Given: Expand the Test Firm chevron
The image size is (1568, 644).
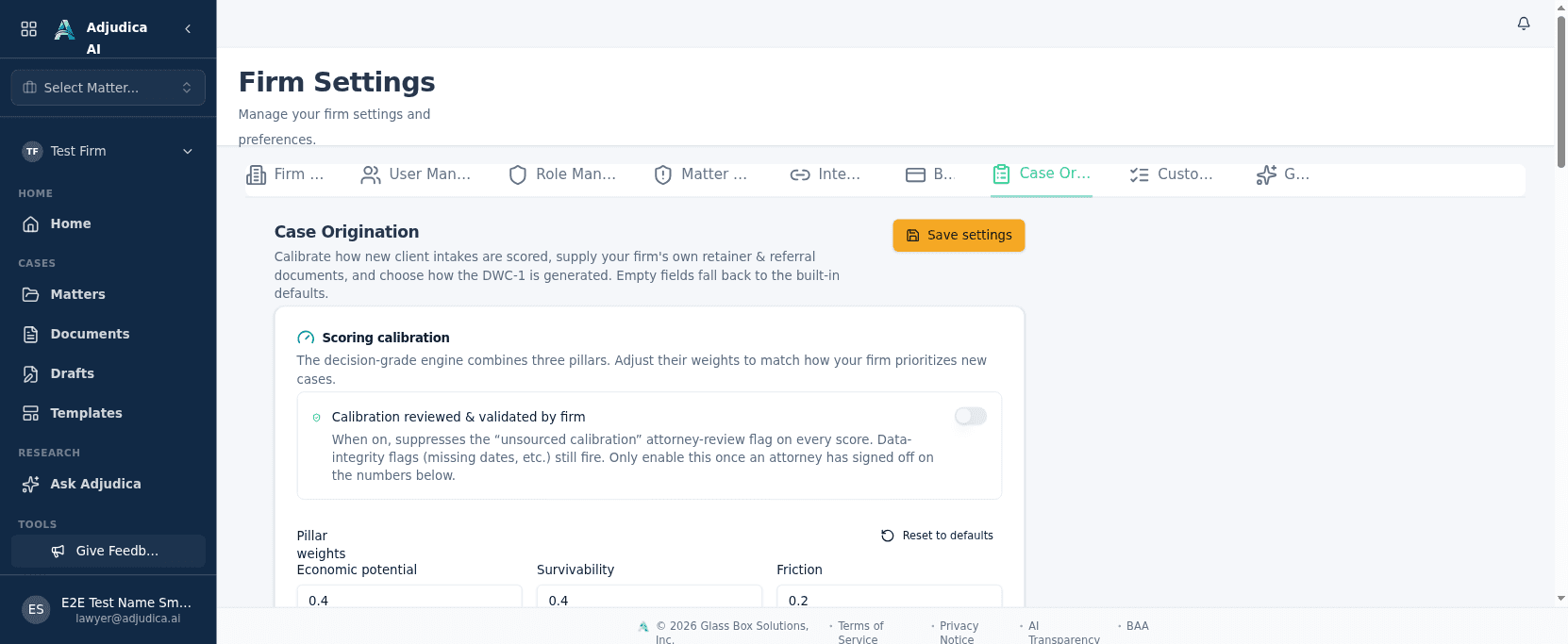Looking at the screenshot, I should (x=188, y=151).
